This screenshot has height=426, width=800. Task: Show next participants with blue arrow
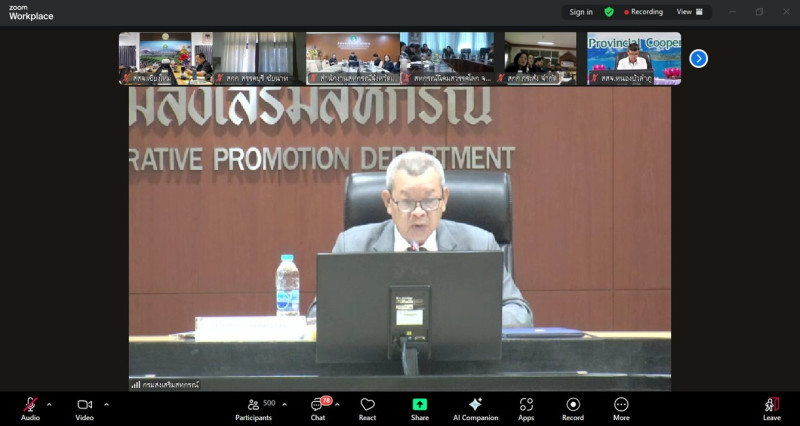[699, 58]
